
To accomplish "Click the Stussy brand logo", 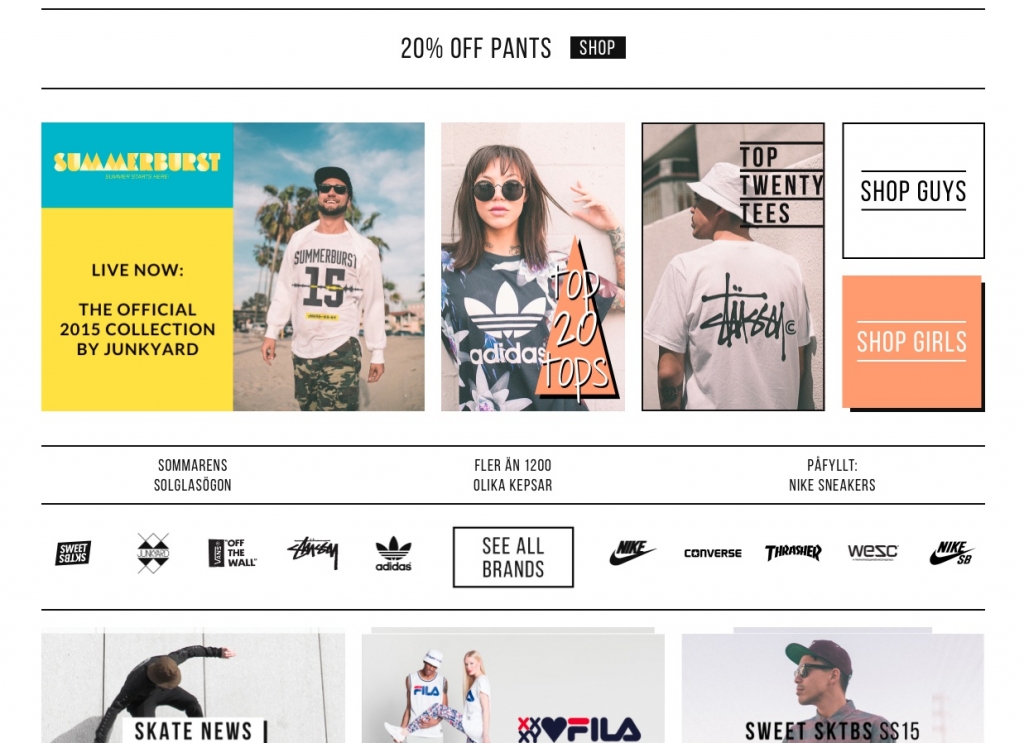I will pos(313,552).
